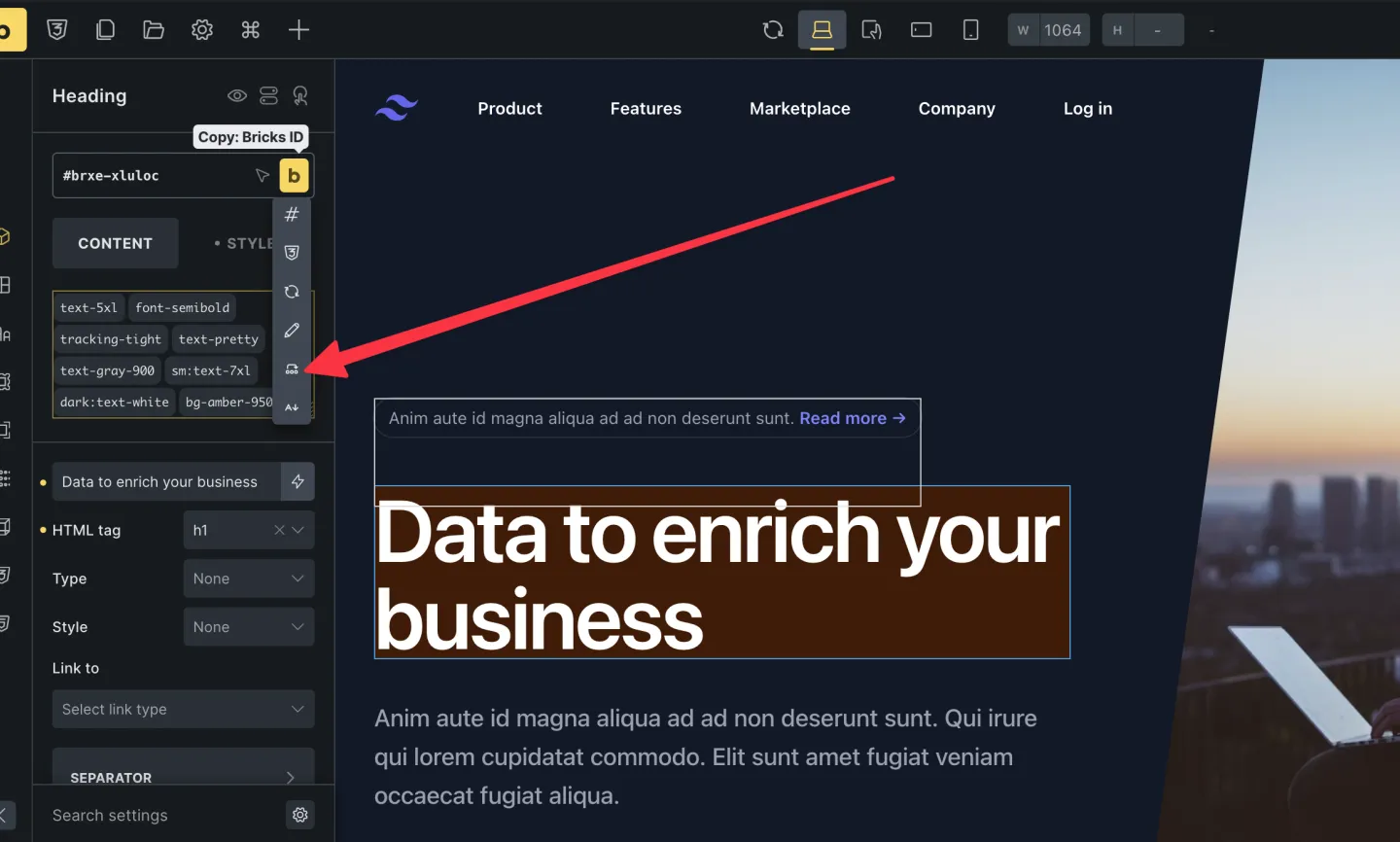
Task: Switch to mobile portrait breakpoint
Action: [970, 30]
